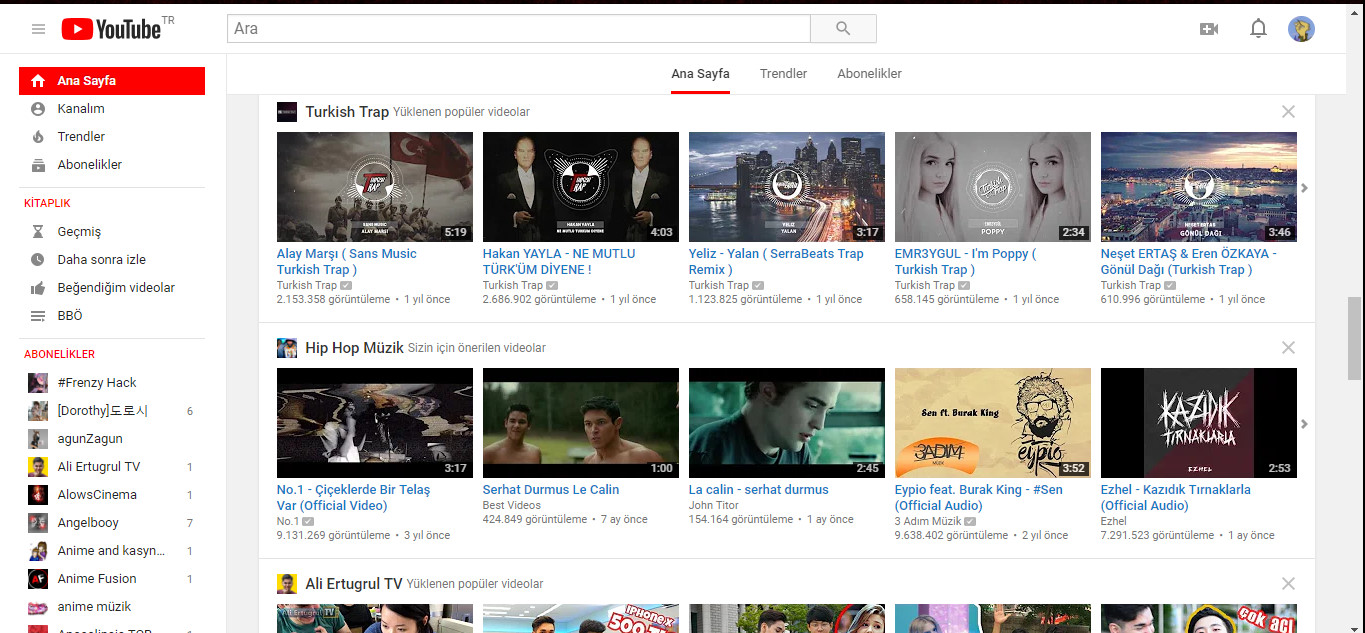Viewport: 1365px width, 633px height.
Task: Dismiss the Hip Hop Müzik section
Action: click(x=1288, y=348)
